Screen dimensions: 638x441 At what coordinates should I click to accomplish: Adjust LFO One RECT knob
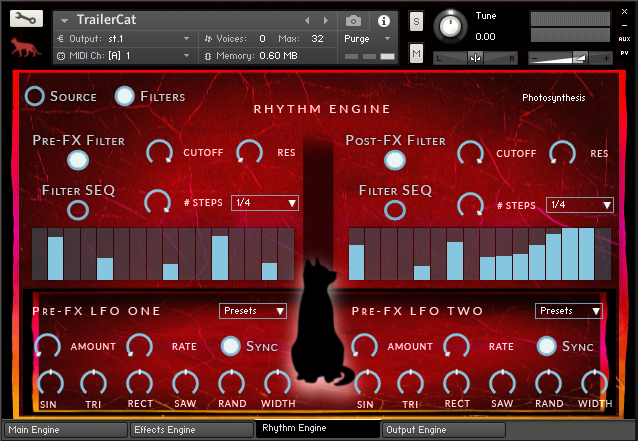[140, 383]
